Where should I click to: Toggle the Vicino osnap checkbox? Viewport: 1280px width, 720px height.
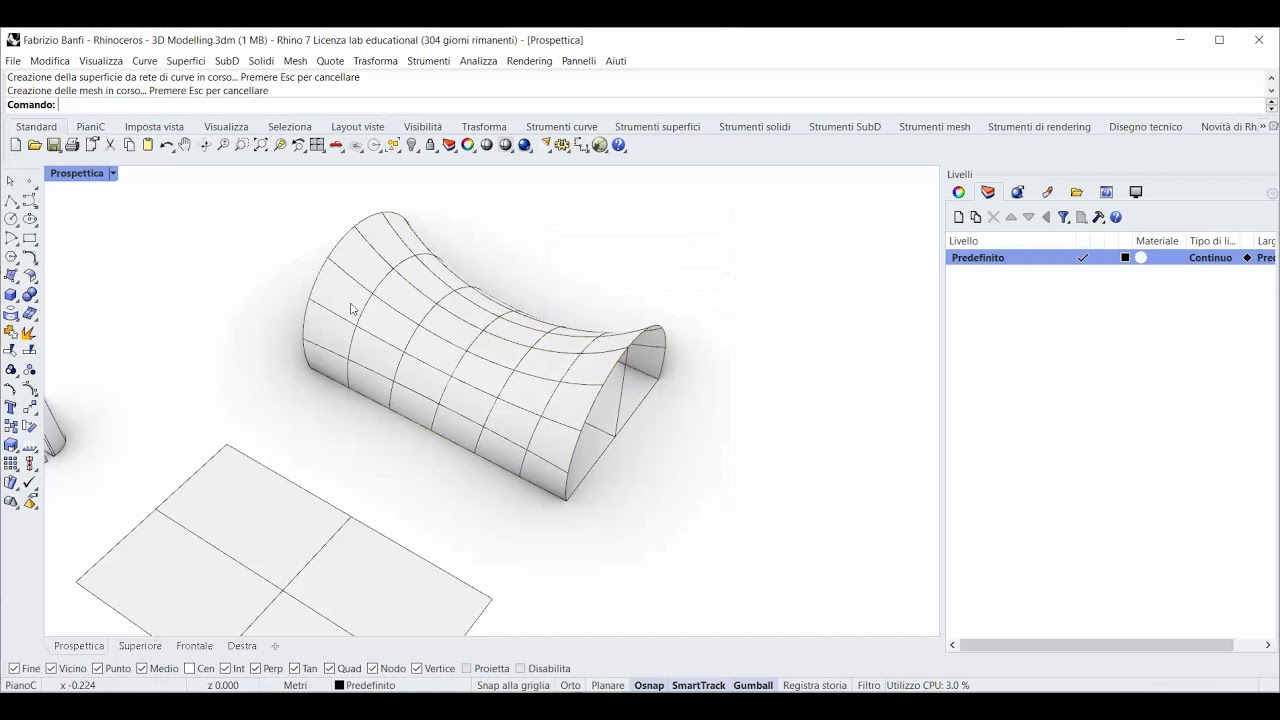[51, 668]
